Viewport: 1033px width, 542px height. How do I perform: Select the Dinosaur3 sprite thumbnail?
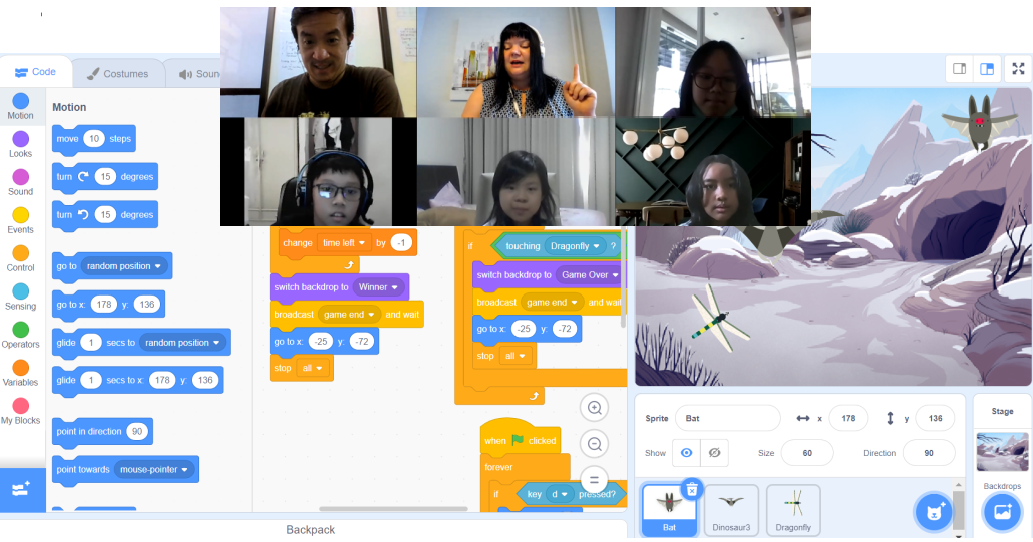coord(731,510)
